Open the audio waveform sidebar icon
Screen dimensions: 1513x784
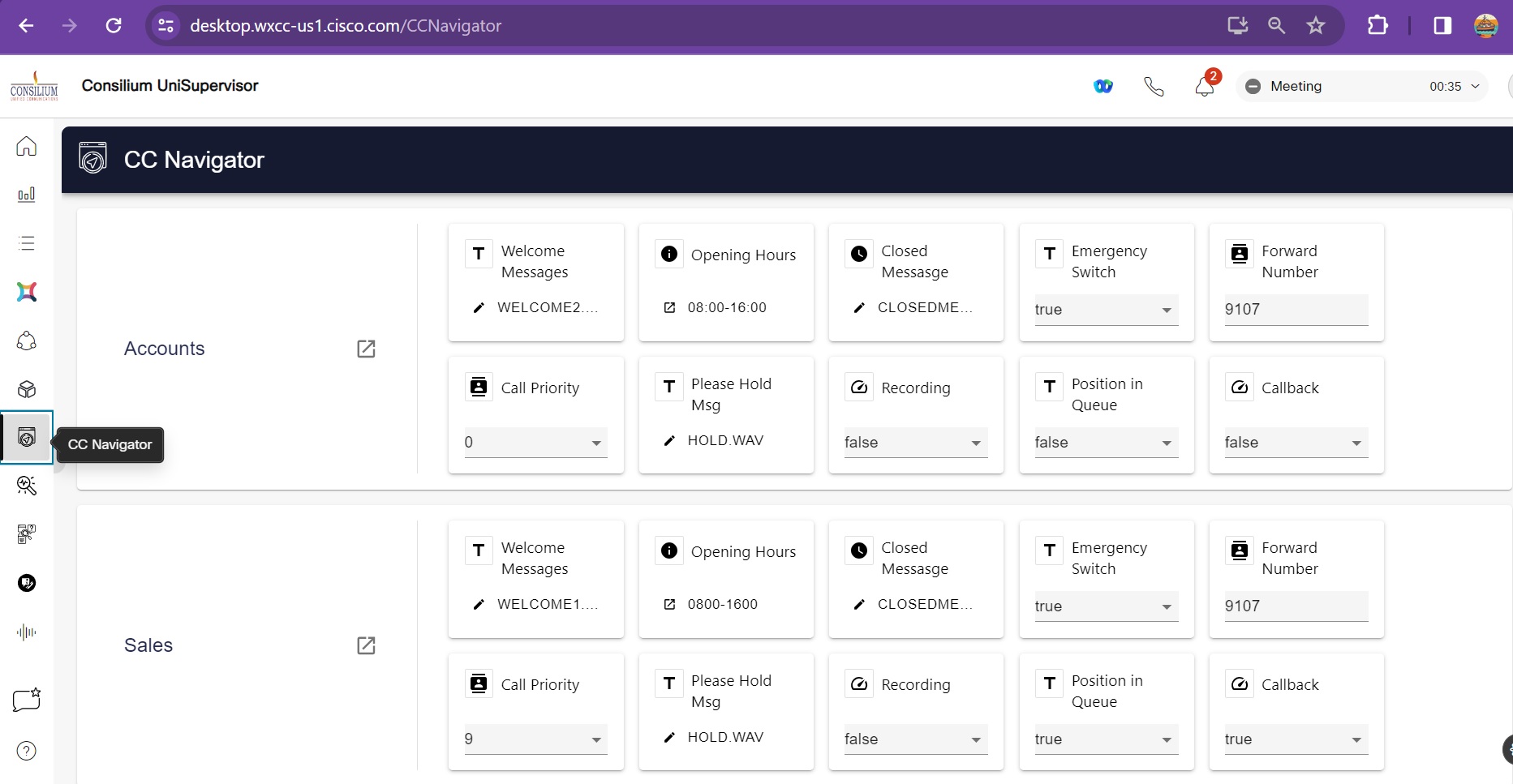coord(27,632)
